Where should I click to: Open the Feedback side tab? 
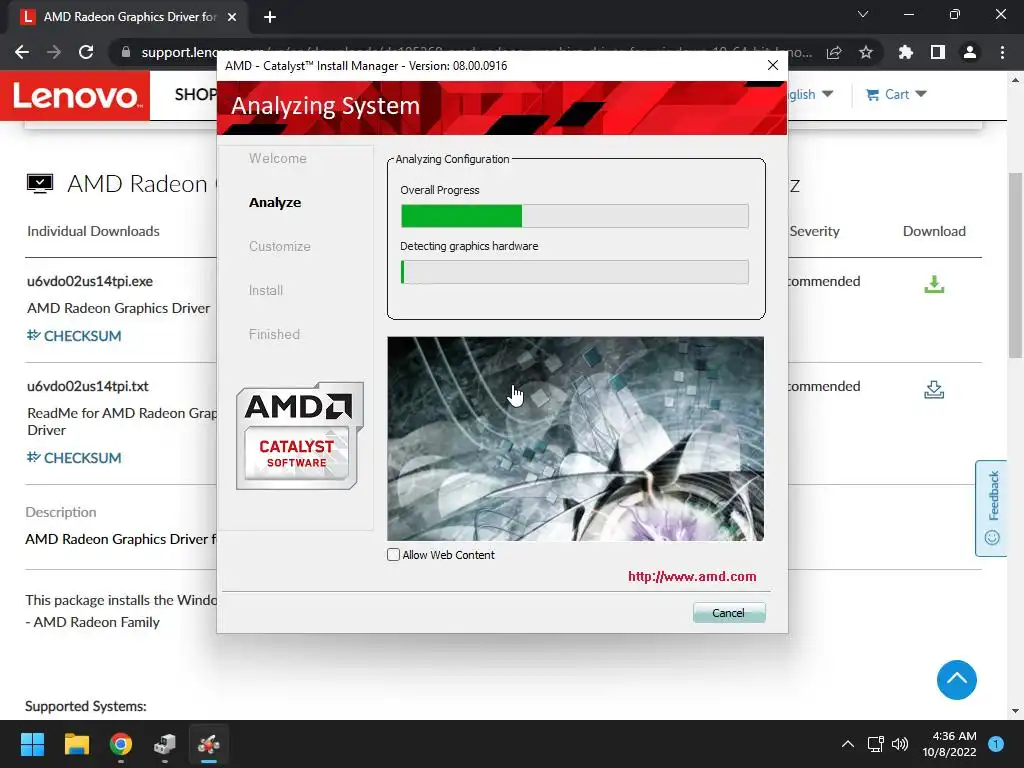click(x=991, y=508)
